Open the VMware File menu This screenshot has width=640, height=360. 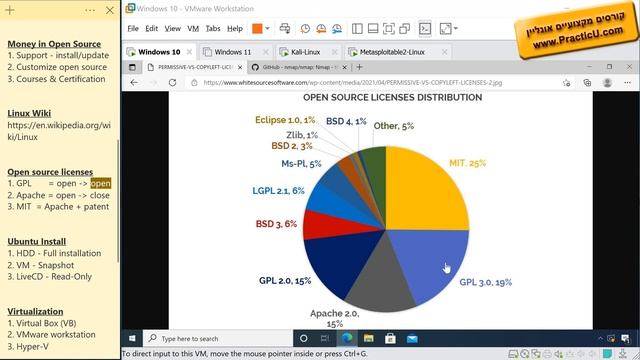[x=133, y=29]
